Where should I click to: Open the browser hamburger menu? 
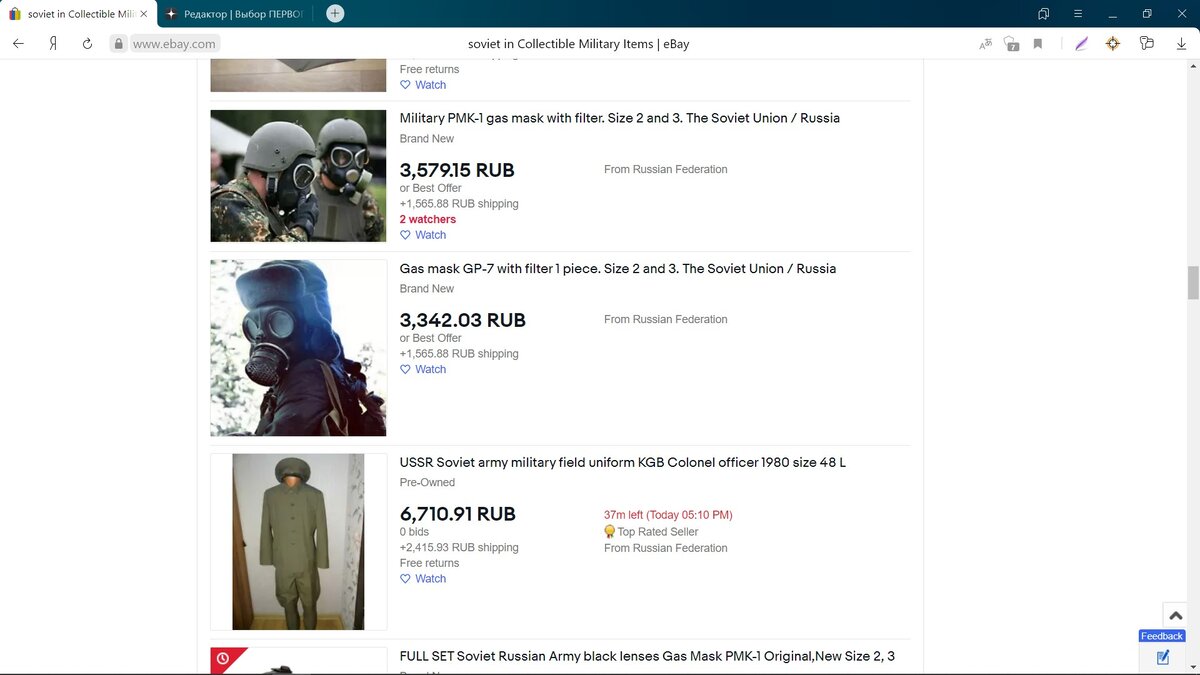pyautogui.click(x=1078, y=14)
